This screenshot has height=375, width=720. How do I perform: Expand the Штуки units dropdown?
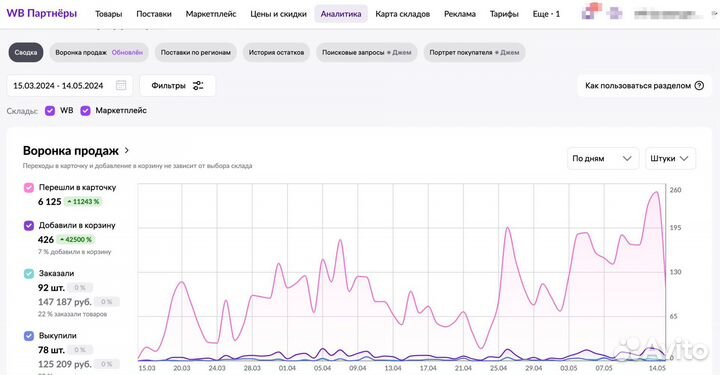(x=670, y=158)
